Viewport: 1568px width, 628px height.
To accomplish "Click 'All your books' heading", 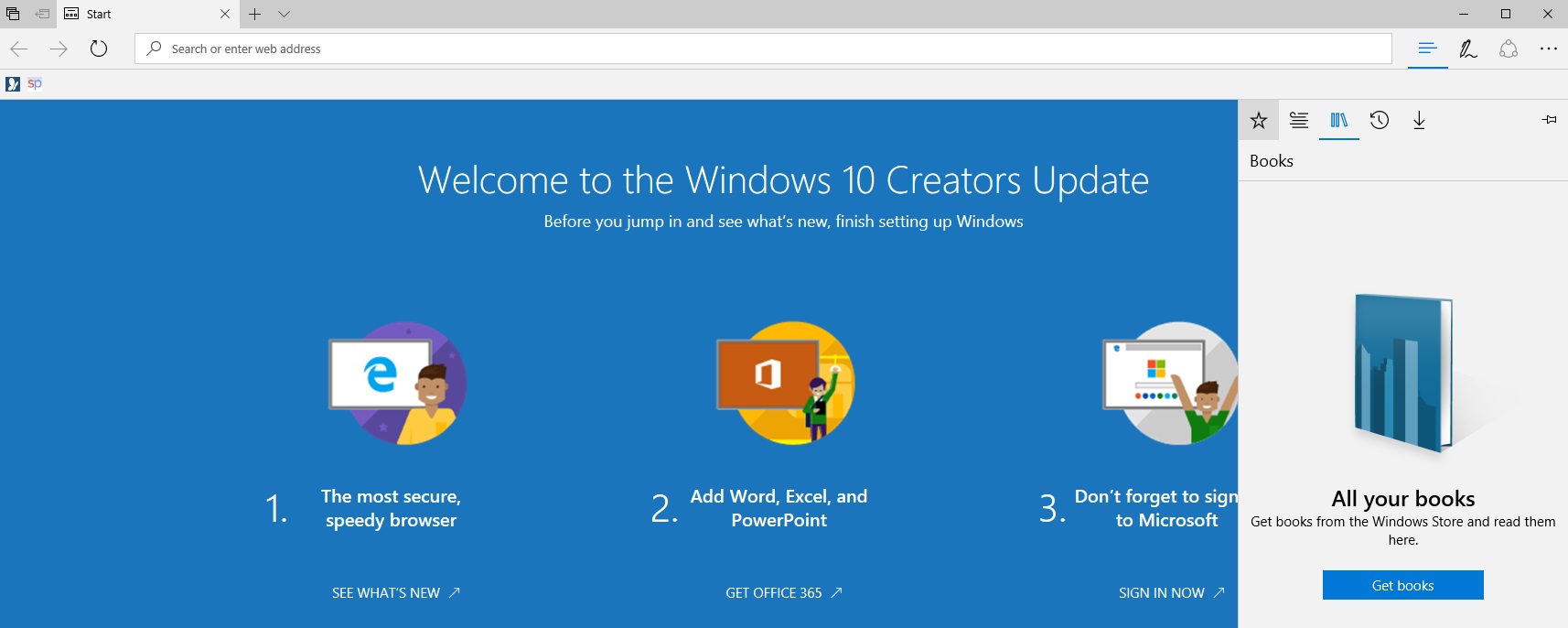I will point(1403,499).
